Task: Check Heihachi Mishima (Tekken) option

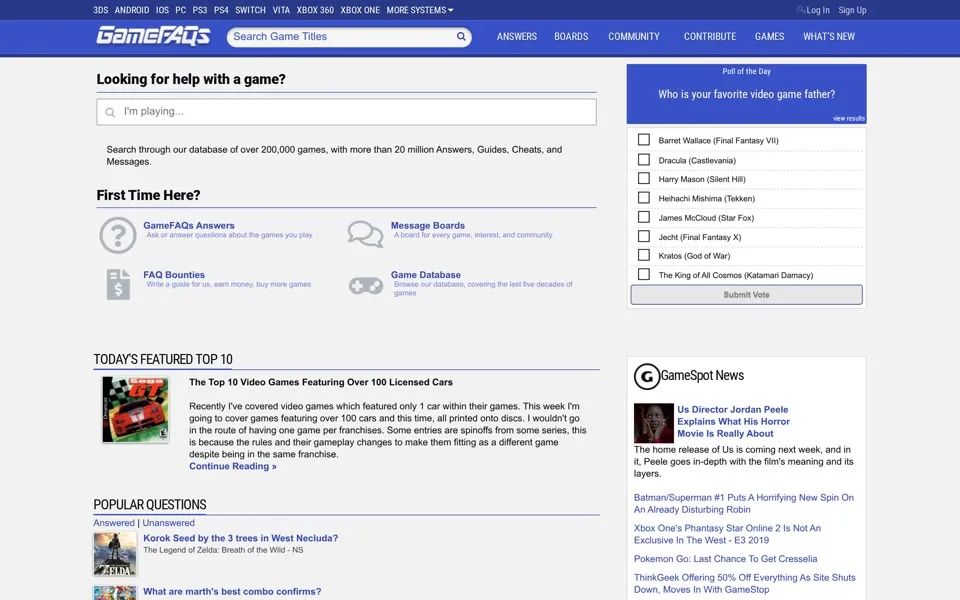Action: [643, 198]
